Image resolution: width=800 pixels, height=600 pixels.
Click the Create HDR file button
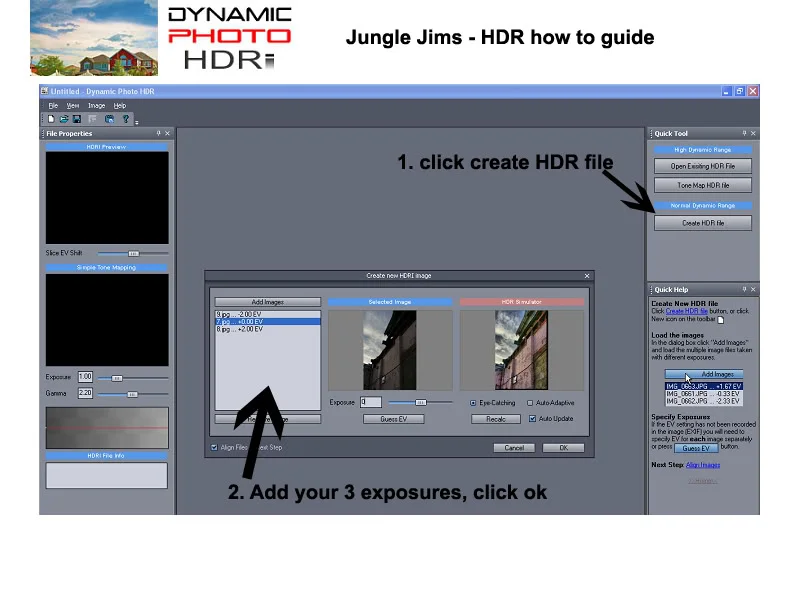[703, 223]
